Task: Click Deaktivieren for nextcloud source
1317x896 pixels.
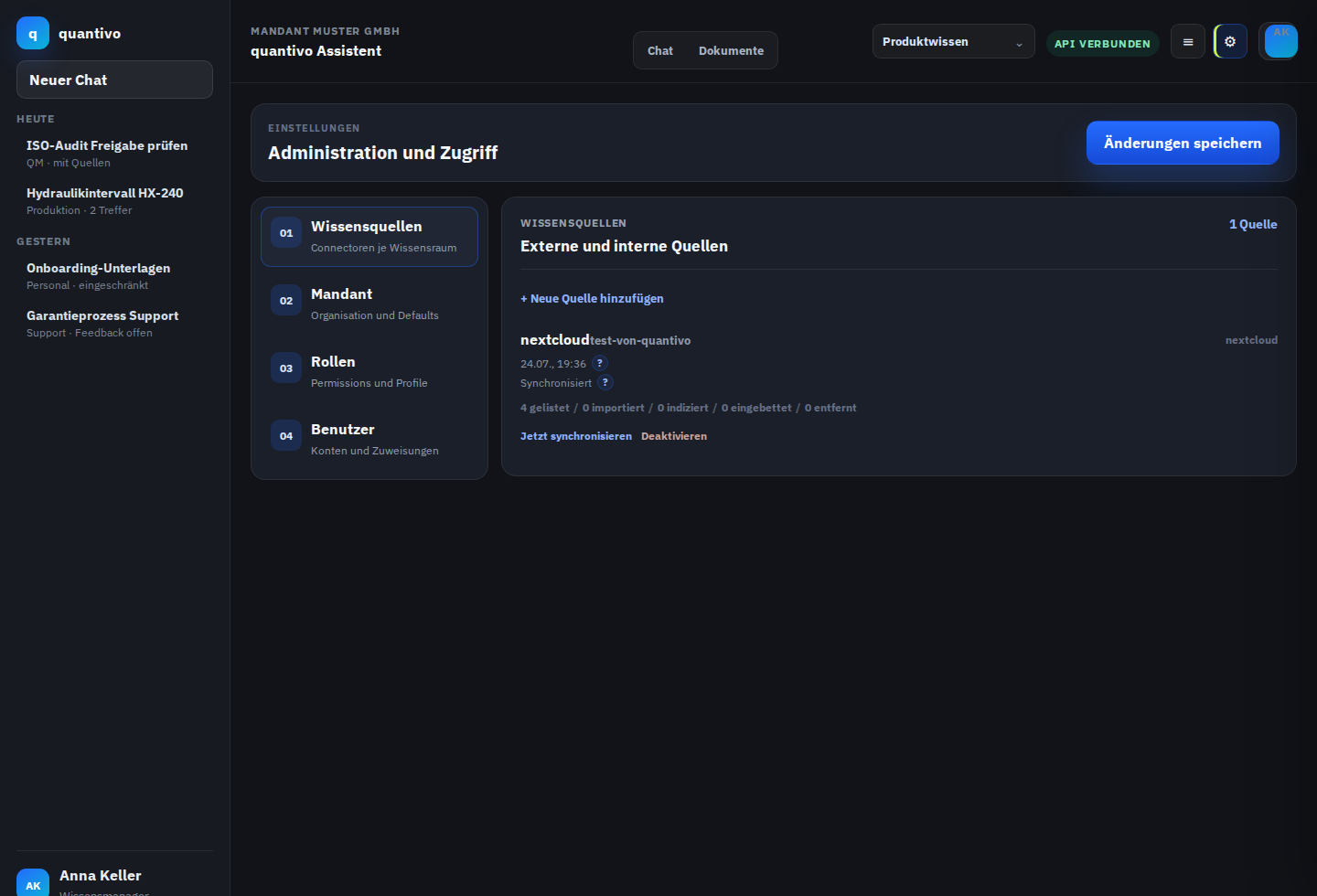Action: pyautogui.click(x=674, y=436)
